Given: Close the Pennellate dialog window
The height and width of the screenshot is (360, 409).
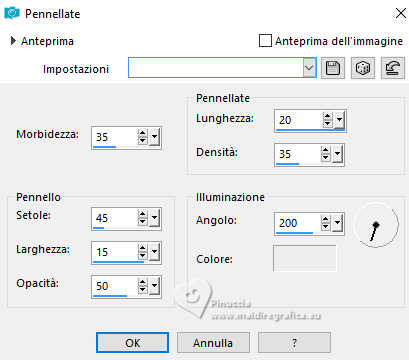Looking at the screenshot, I should coord(401,13).
